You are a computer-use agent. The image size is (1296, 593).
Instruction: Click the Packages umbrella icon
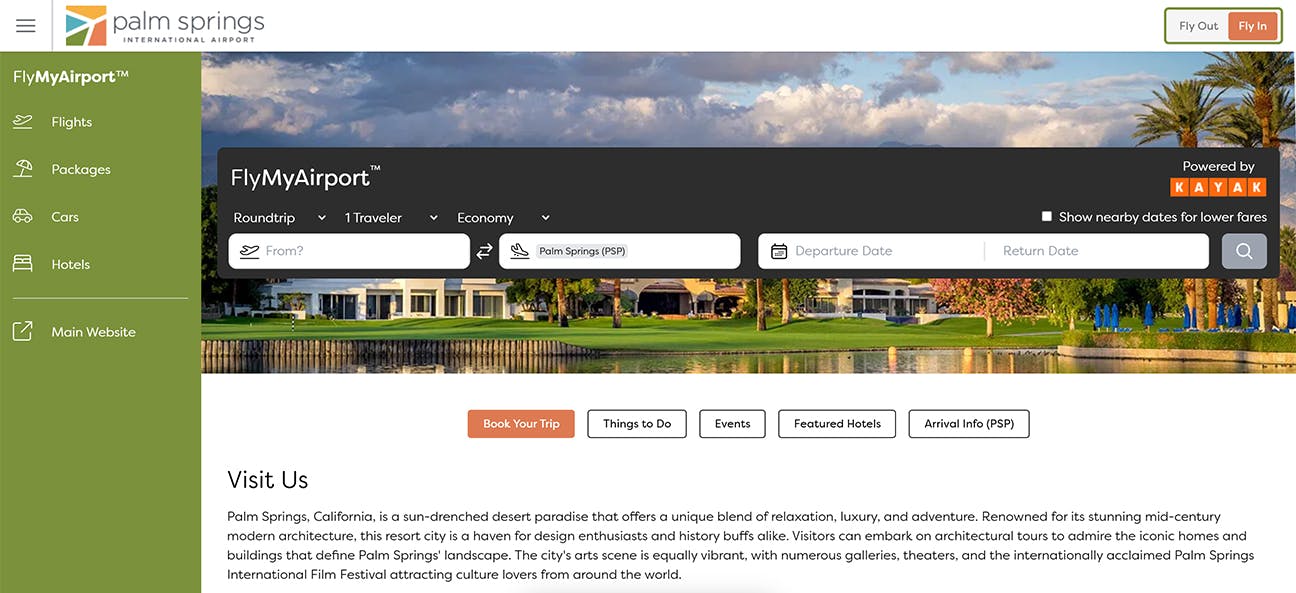tap(22, 169)
